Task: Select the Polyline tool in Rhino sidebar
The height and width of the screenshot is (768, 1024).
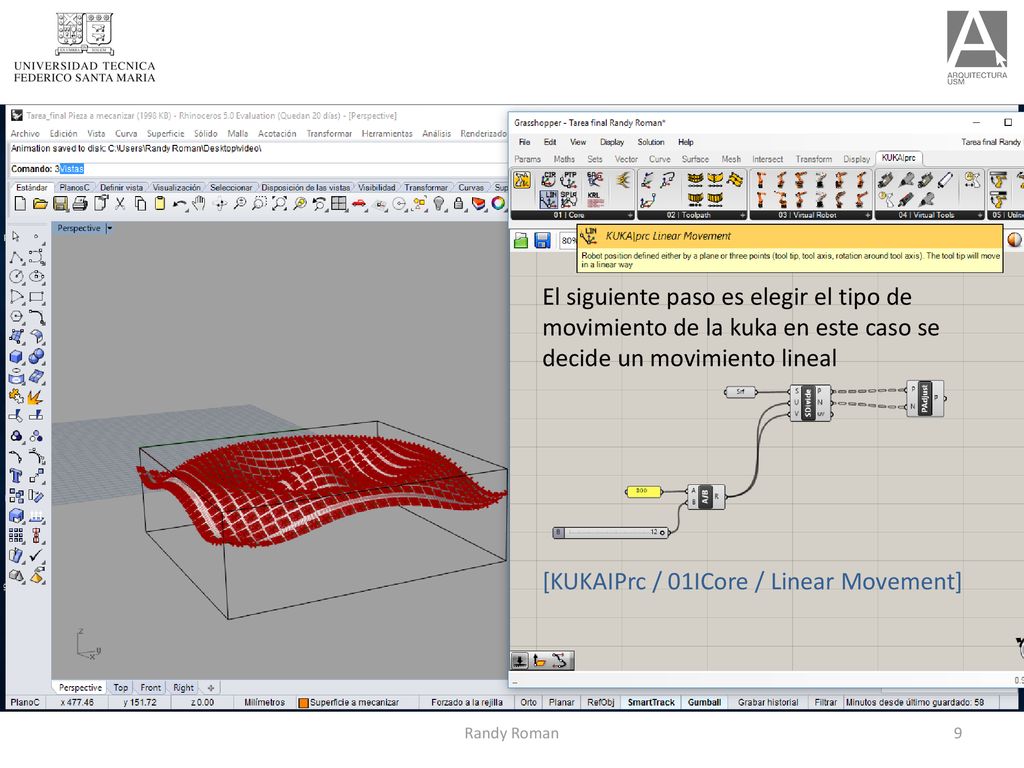Action: pyautogui.click(x=16, y=257)
